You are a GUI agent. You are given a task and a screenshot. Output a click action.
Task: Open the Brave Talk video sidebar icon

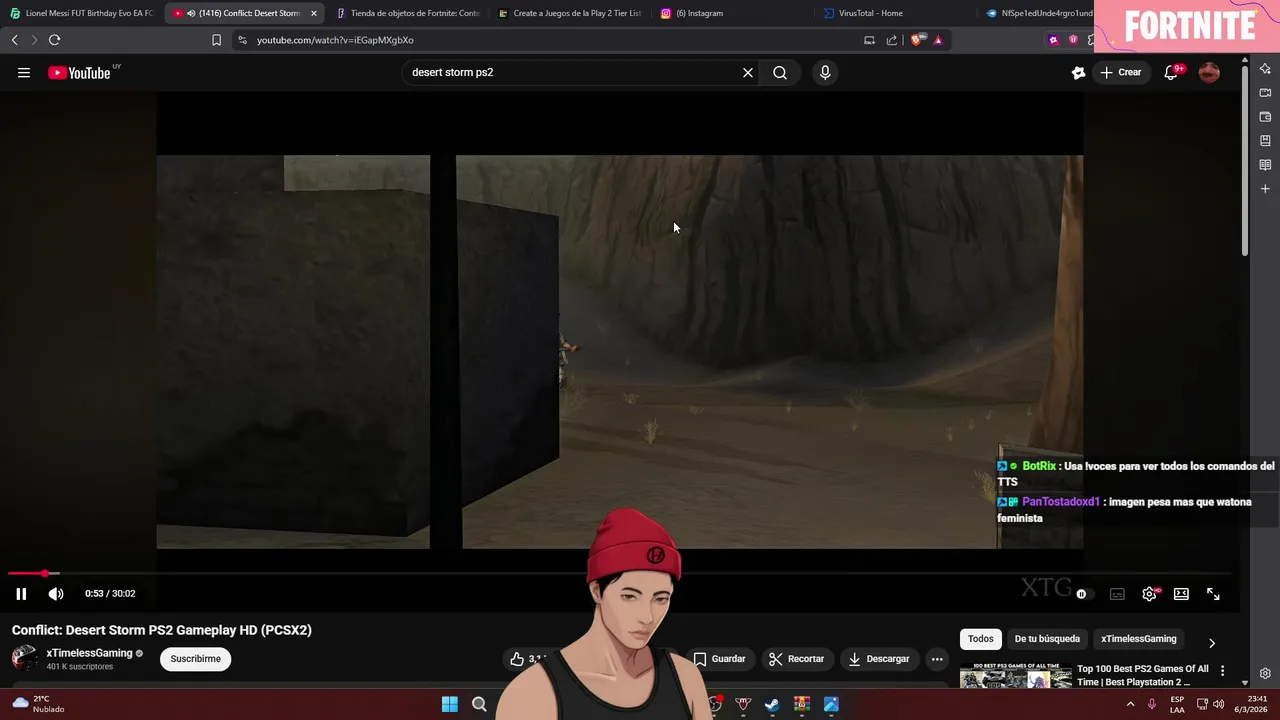[1265, 93]
